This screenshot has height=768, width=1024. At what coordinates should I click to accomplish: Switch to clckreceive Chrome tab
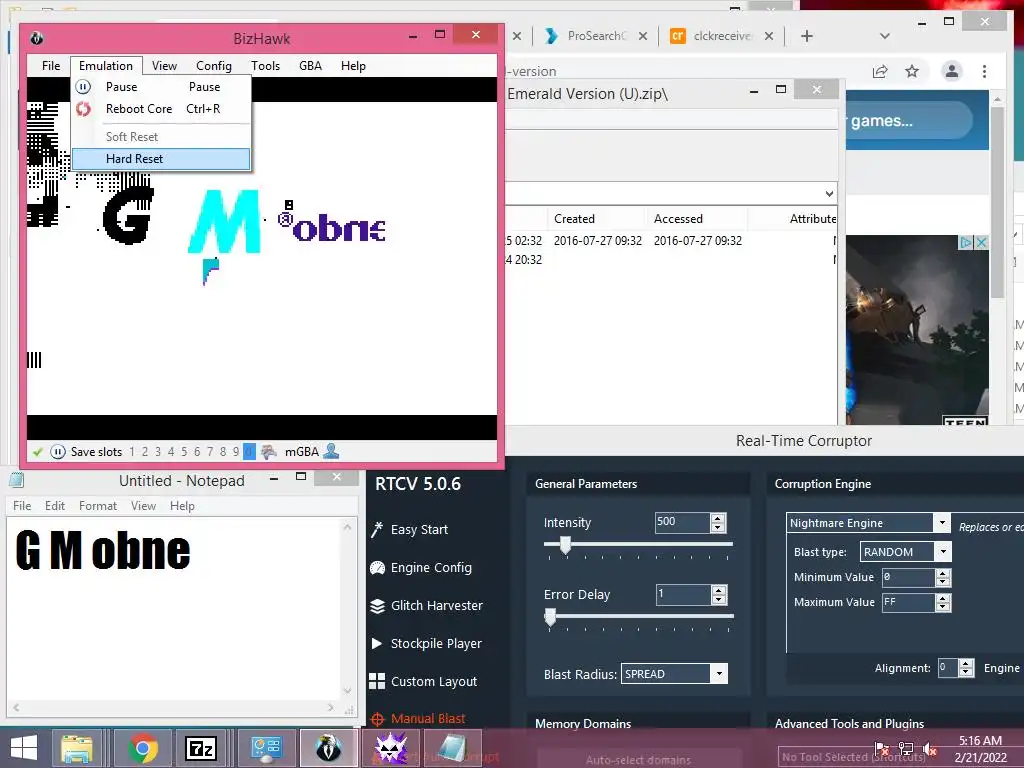[722, 36]
